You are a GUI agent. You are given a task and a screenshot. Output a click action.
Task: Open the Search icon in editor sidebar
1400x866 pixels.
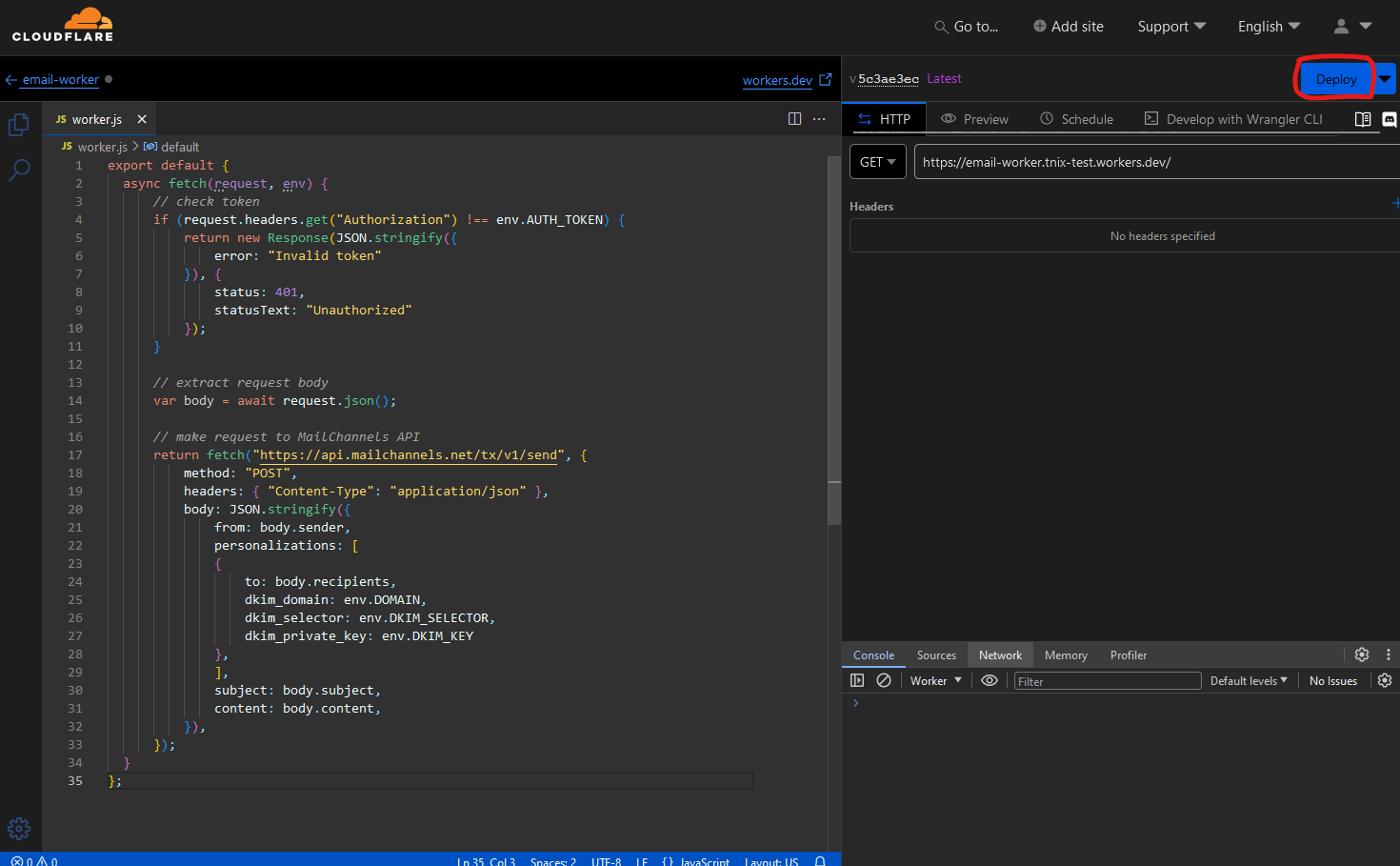[19, 171]
